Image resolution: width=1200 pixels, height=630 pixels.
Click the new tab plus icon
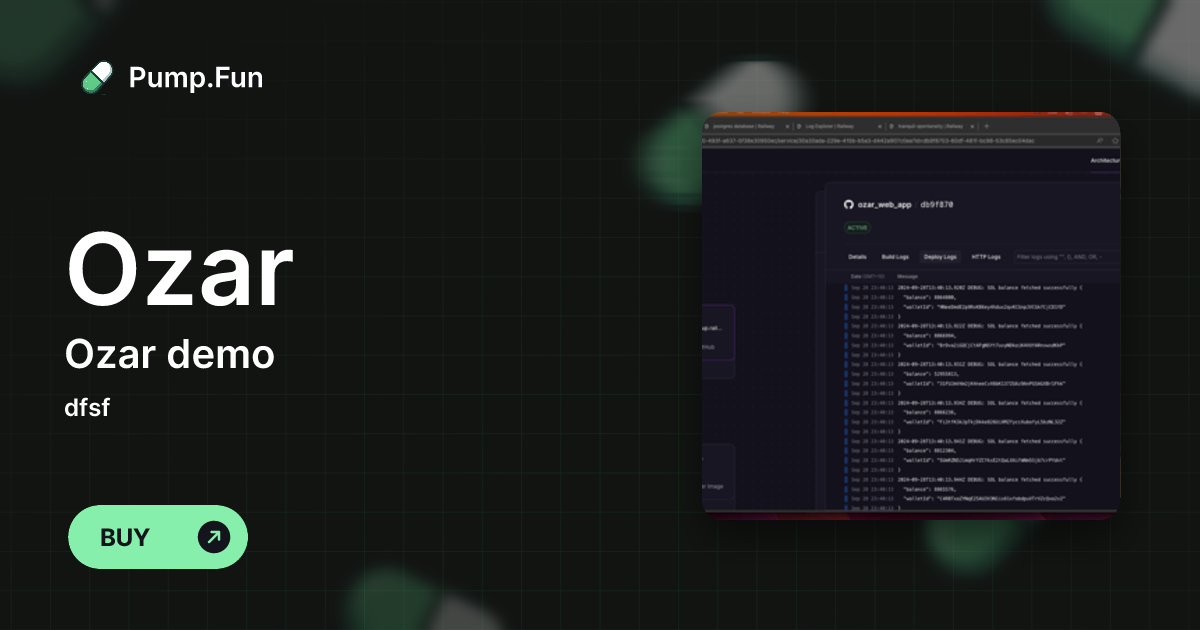[986, 127]
